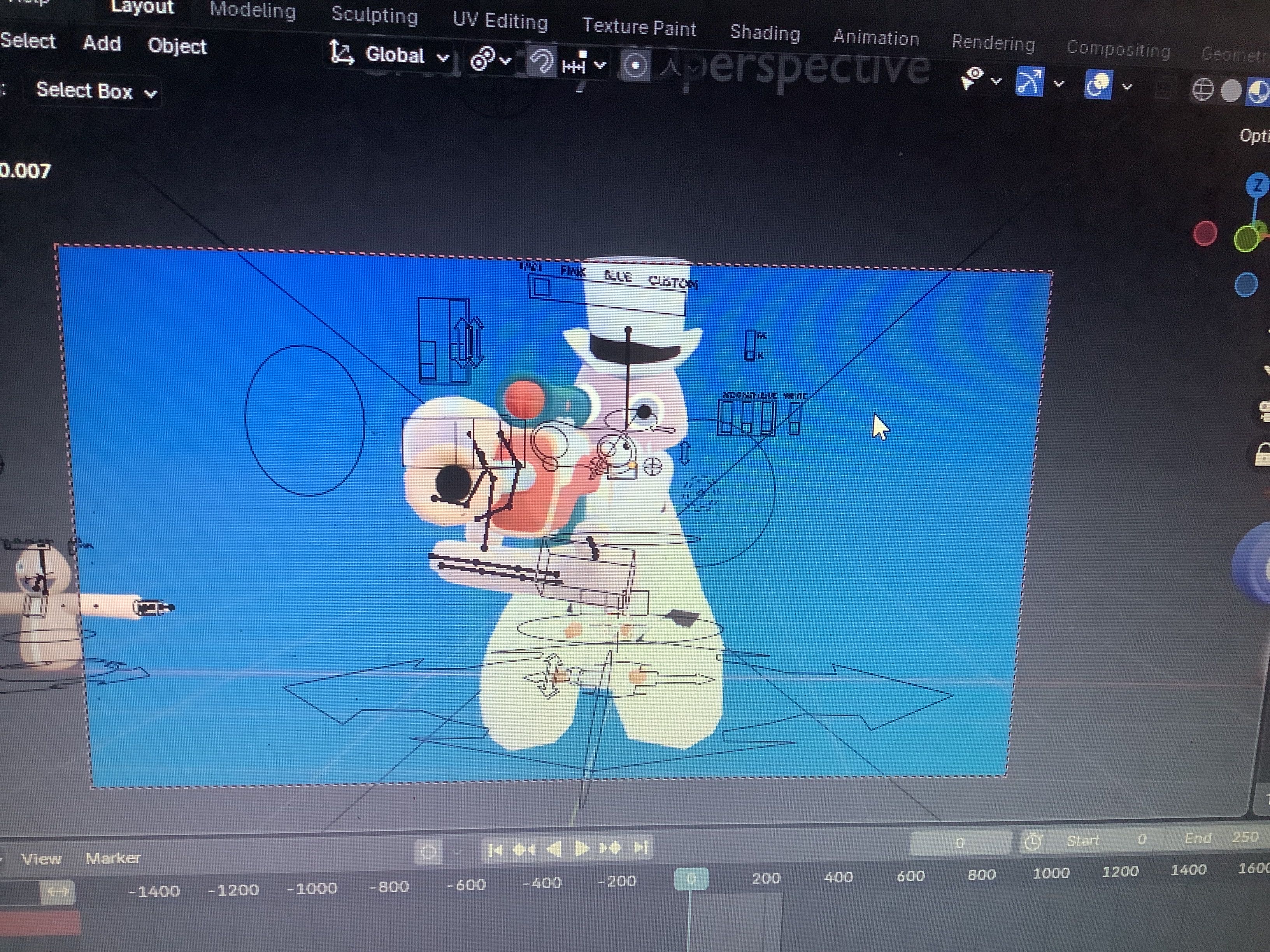Click the current frame number field
Image resolution: width=1270 pixels, height=952 pixels.
click(960, 843)
